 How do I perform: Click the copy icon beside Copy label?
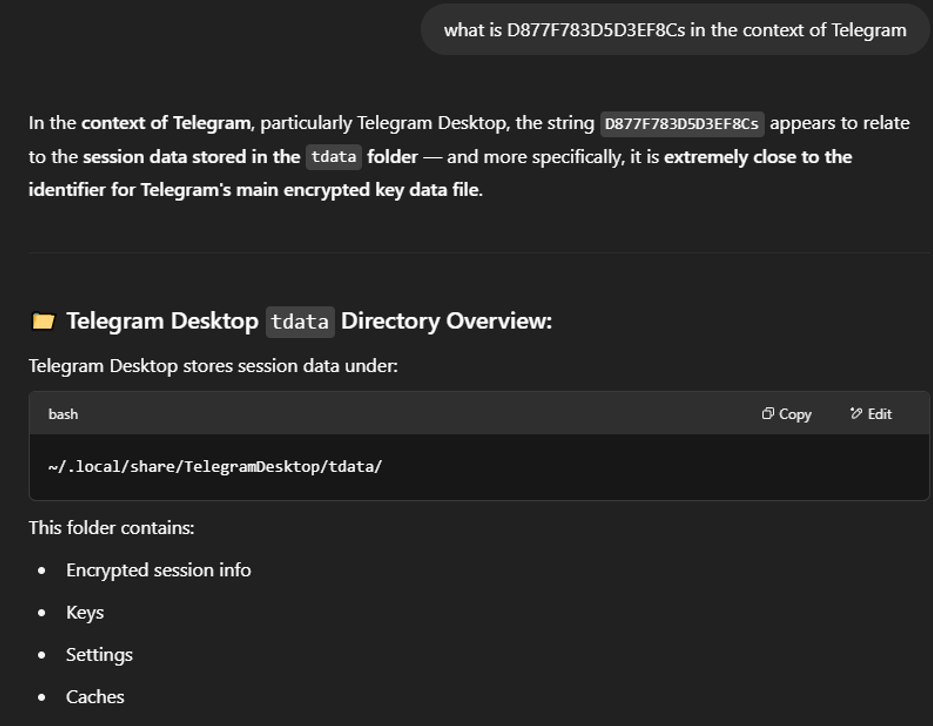coord(768,414)
